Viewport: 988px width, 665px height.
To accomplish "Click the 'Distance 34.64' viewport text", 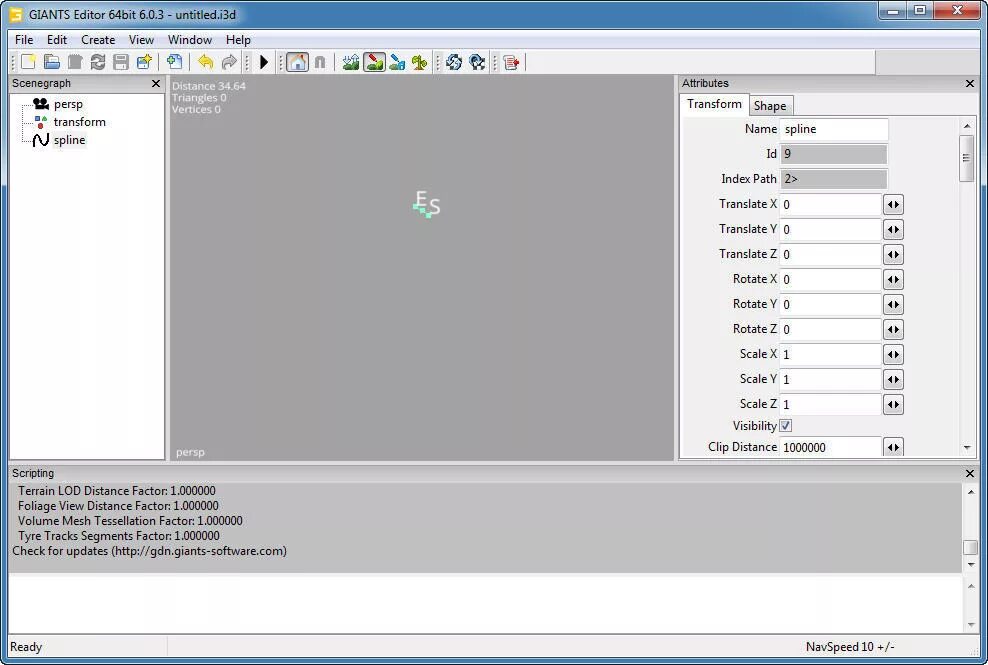I will coord(209,86).
